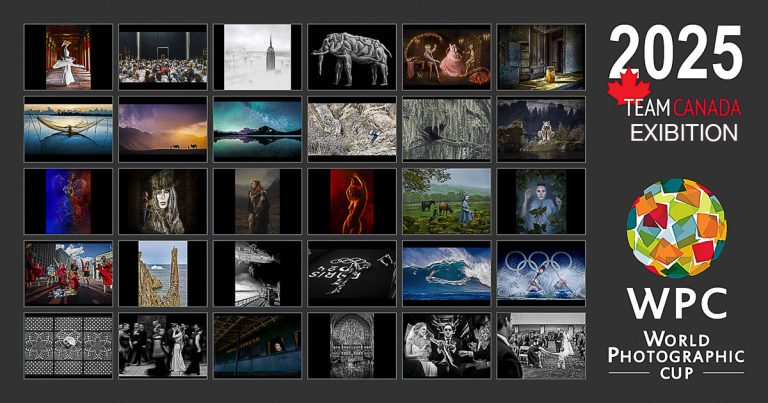Select the woman with horses field photo
768x403 pixels.
[446, 201]
